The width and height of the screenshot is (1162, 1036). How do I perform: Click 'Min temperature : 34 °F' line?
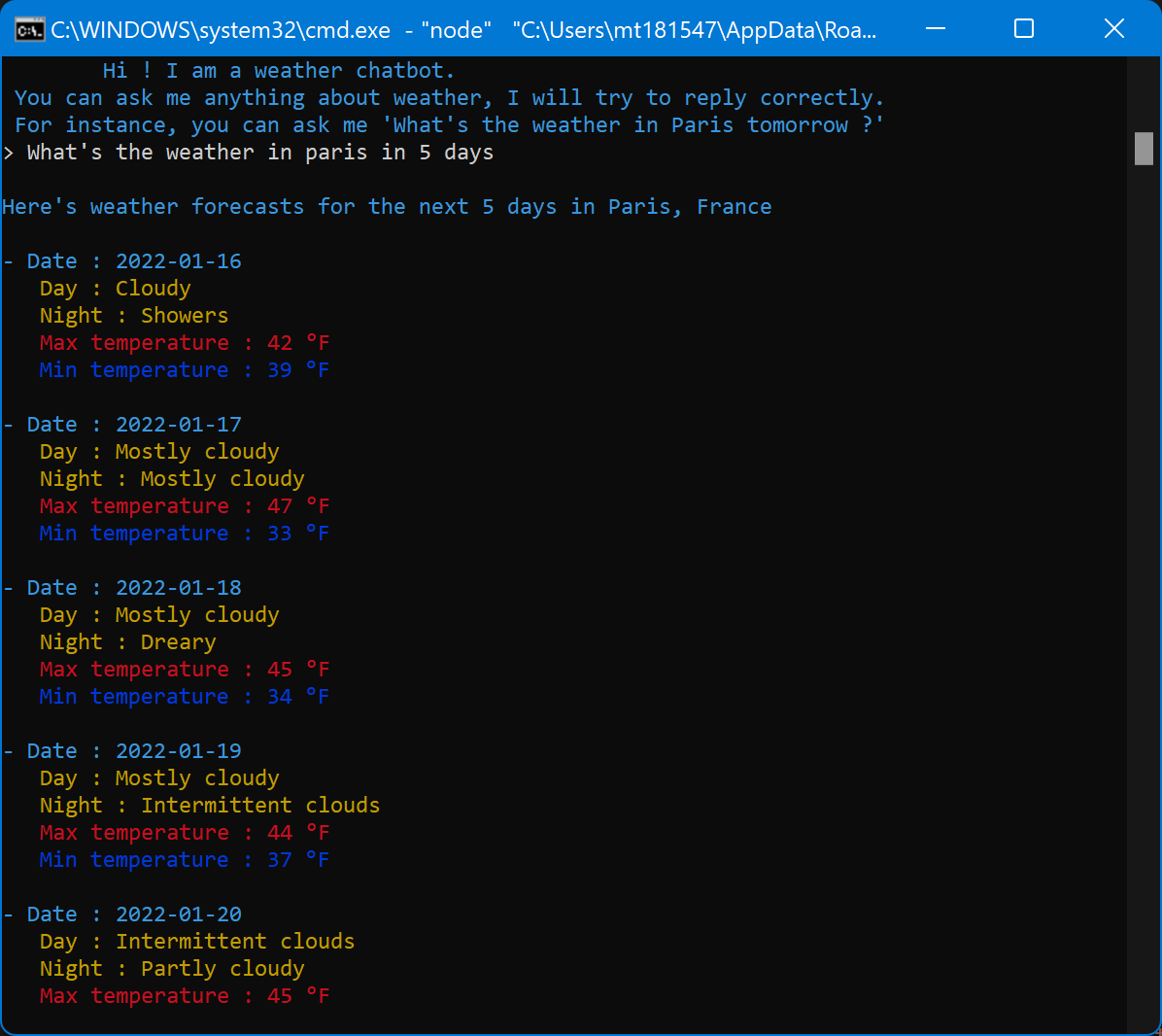click(x=184, y=697)
